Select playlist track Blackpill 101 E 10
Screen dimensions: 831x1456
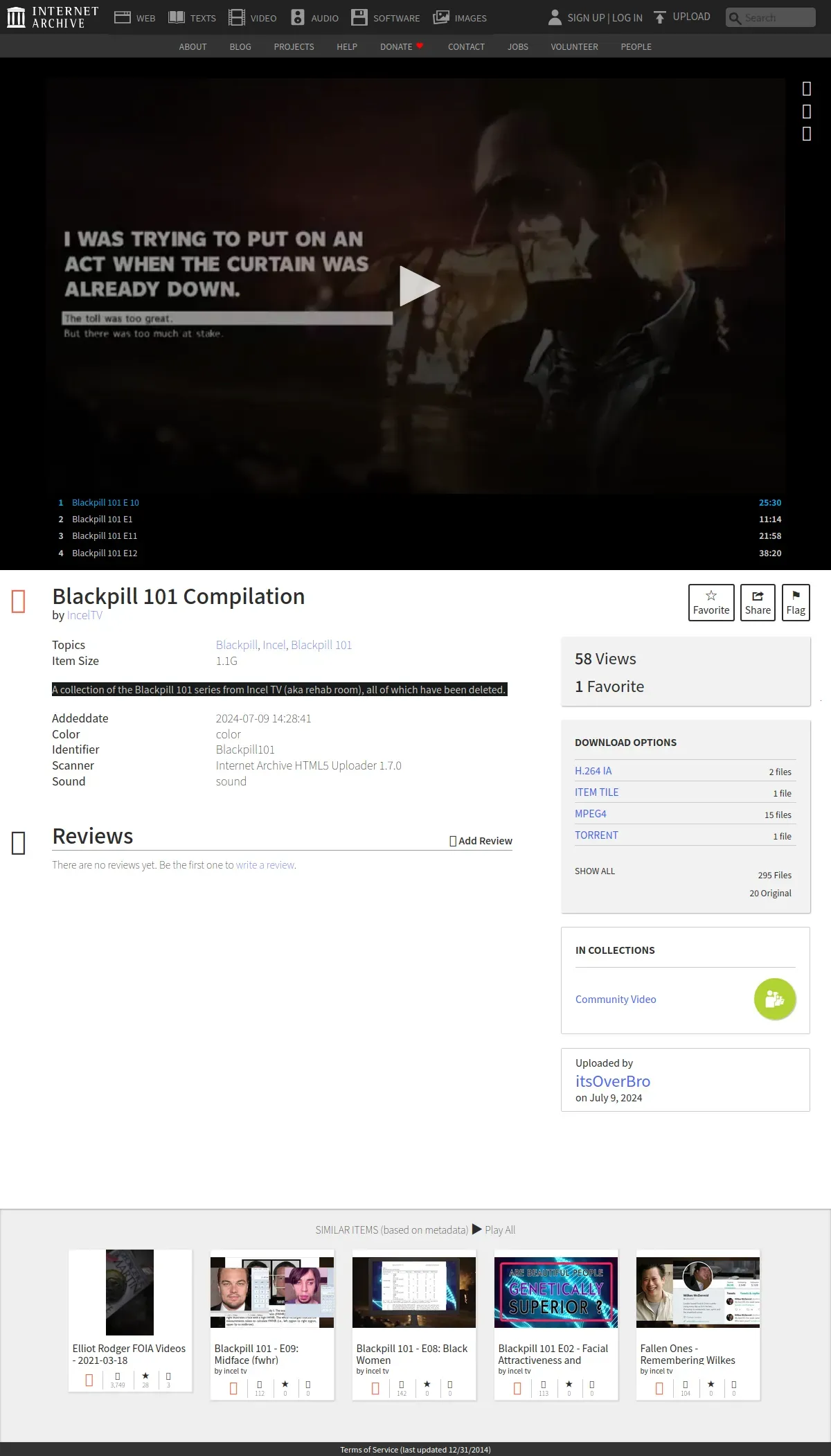[420, 502]
